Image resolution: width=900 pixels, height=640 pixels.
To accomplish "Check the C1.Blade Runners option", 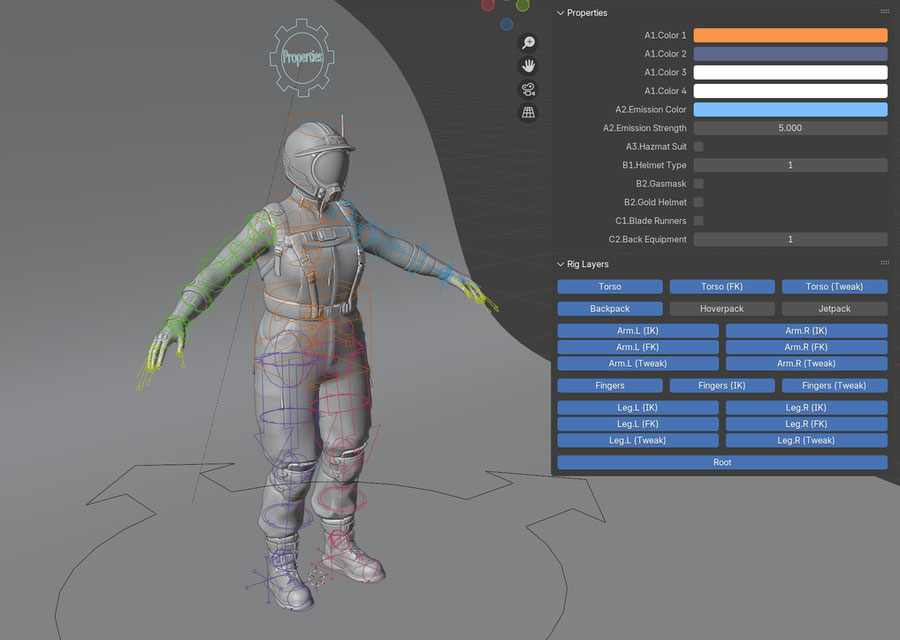I will (x=696, y=220).
